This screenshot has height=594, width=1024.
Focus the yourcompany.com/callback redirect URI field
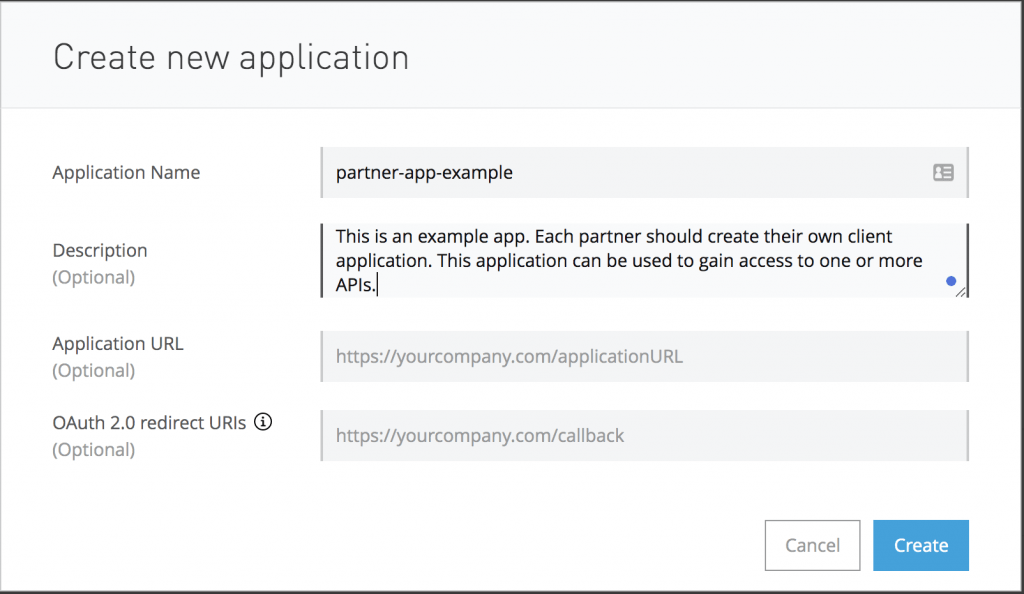click(645, 435)
